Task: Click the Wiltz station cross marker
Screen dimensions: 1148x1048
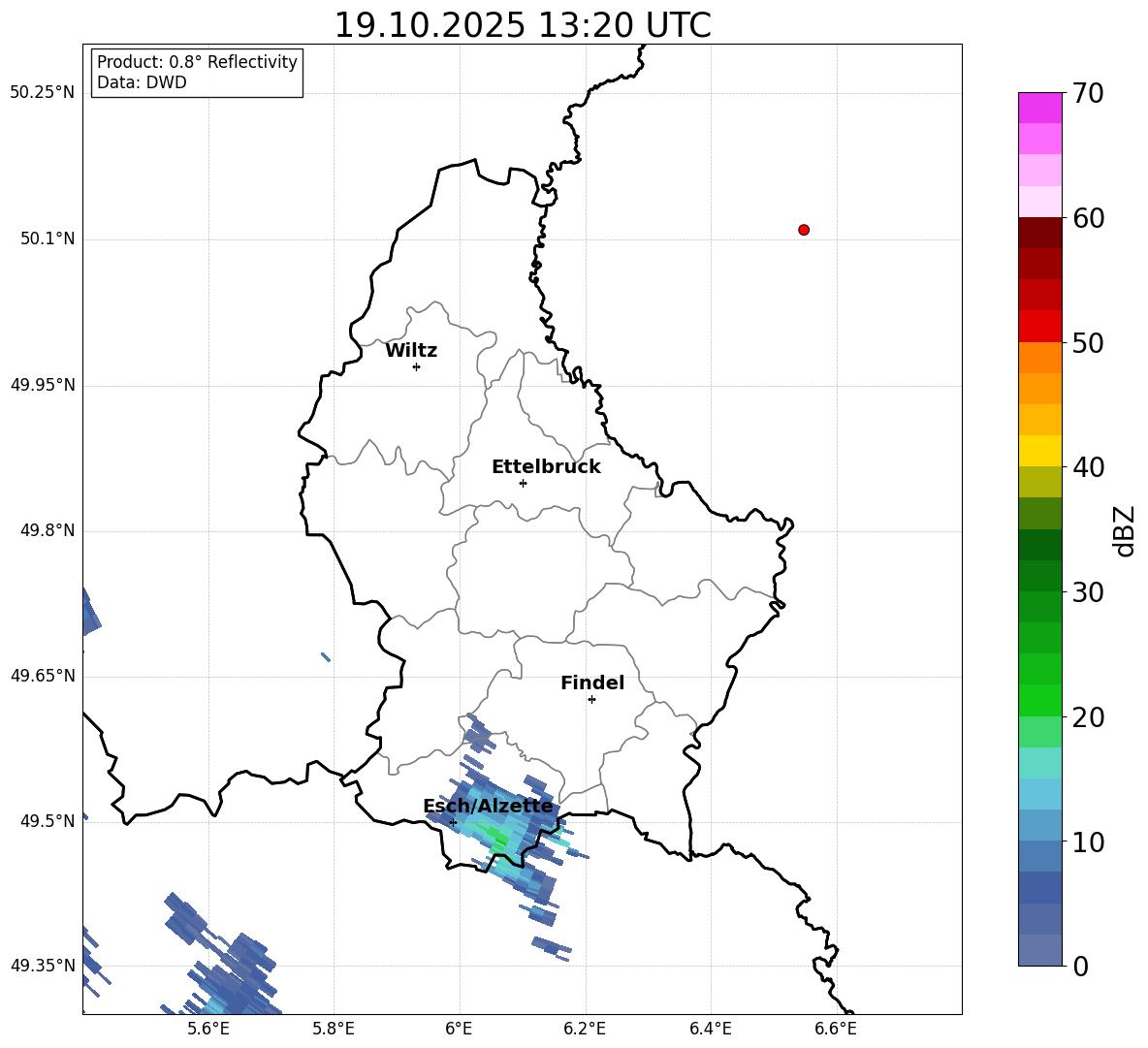Action: 416,366
